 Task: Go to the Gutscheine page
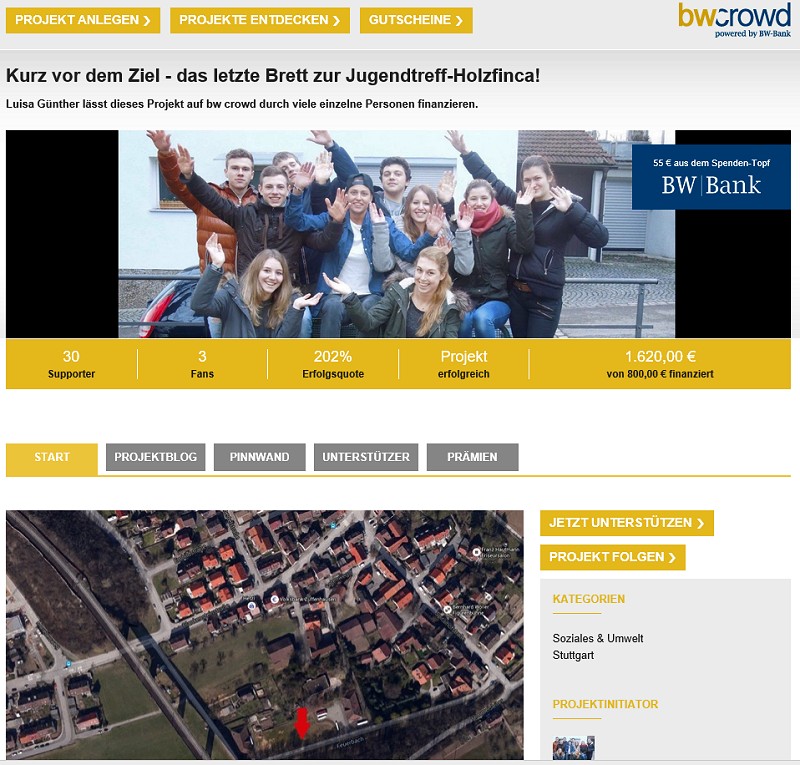pyautogui.click(x=416, y=20)
